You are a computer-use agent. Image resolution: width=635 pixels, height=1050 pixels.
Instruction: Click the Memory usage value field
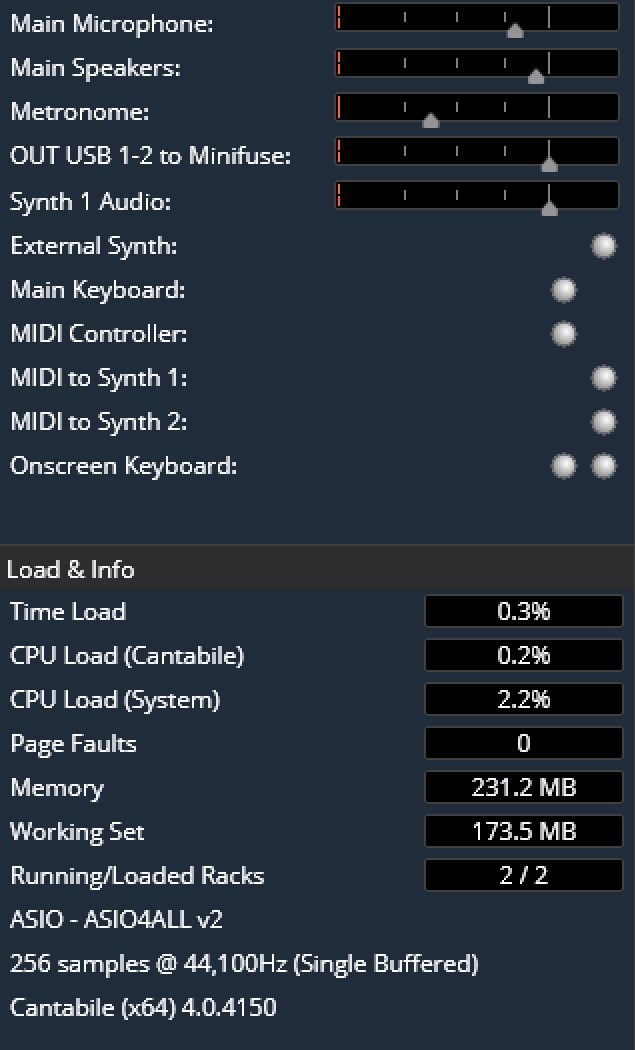524,788
